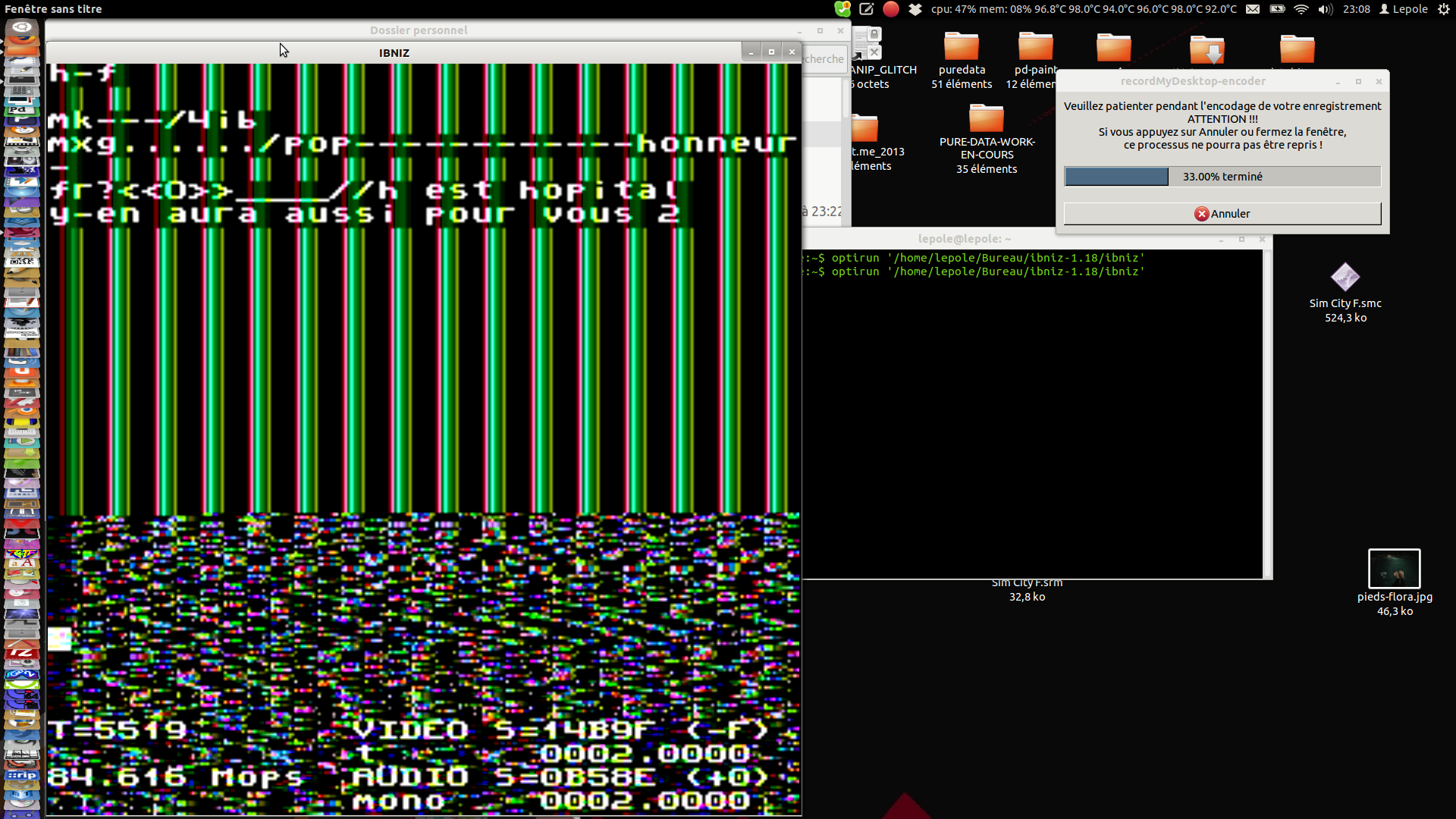
Task: Select the downloads folder with arrow emblem
Action: coord(1207,49)
